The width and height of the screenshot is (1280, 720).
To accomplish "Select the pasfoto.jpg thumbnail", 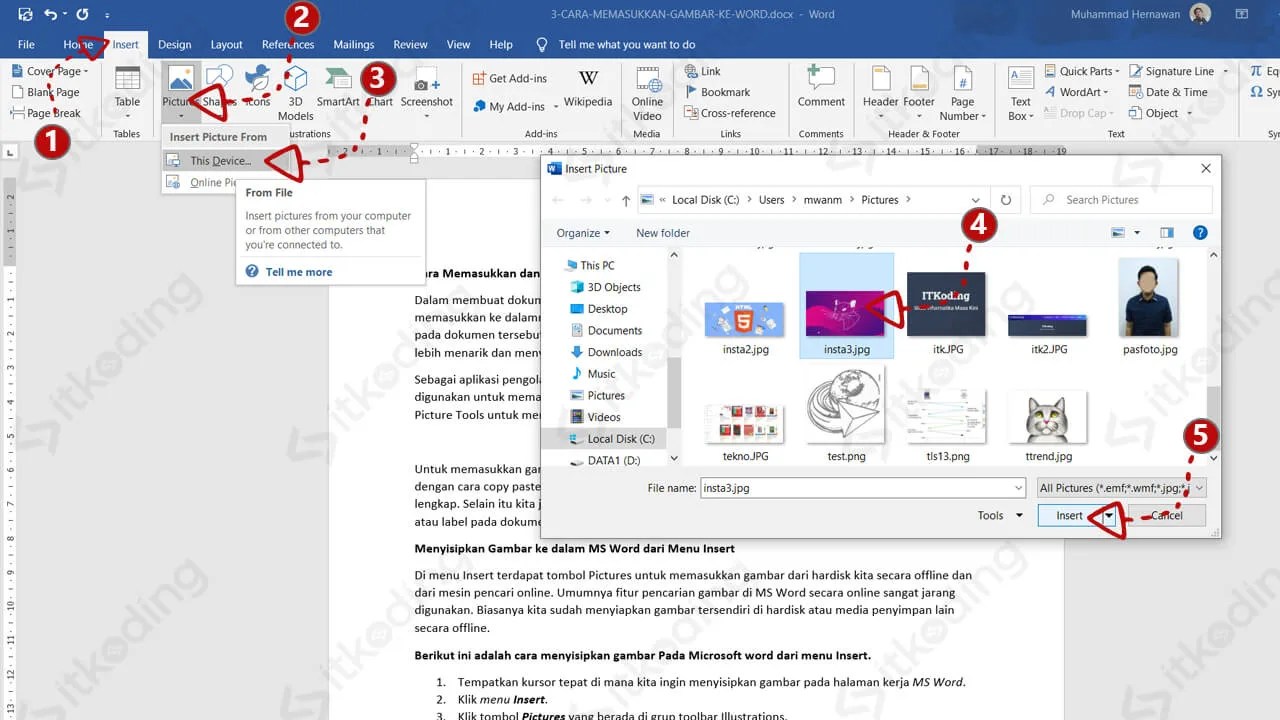I will coord(1147,300).
